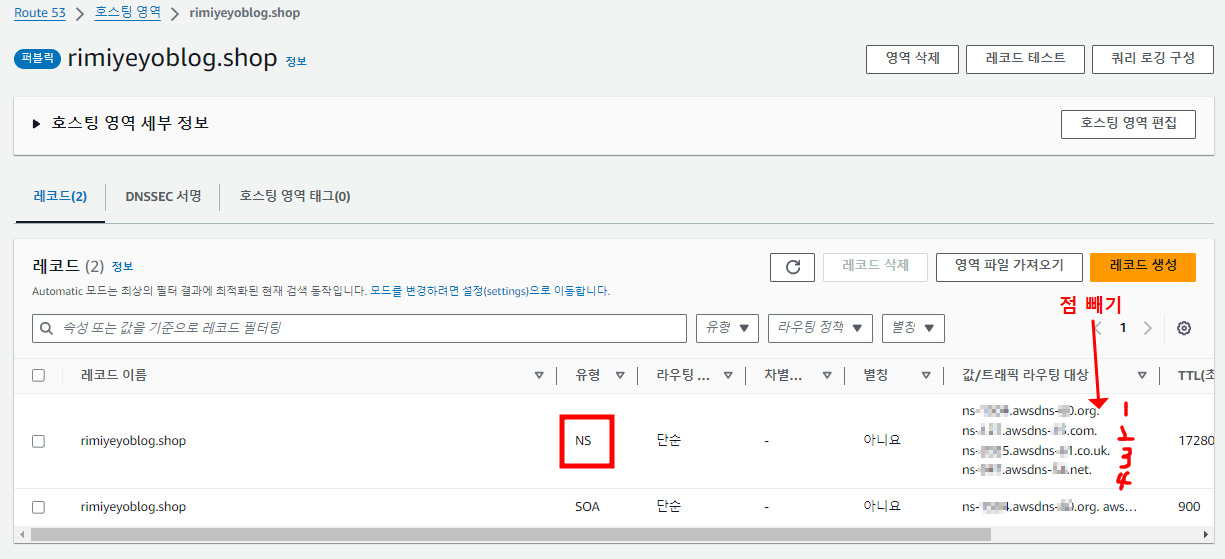Switch to Records(2) tab
This screenshot has width=1225, height=559.
coord(60,196)
